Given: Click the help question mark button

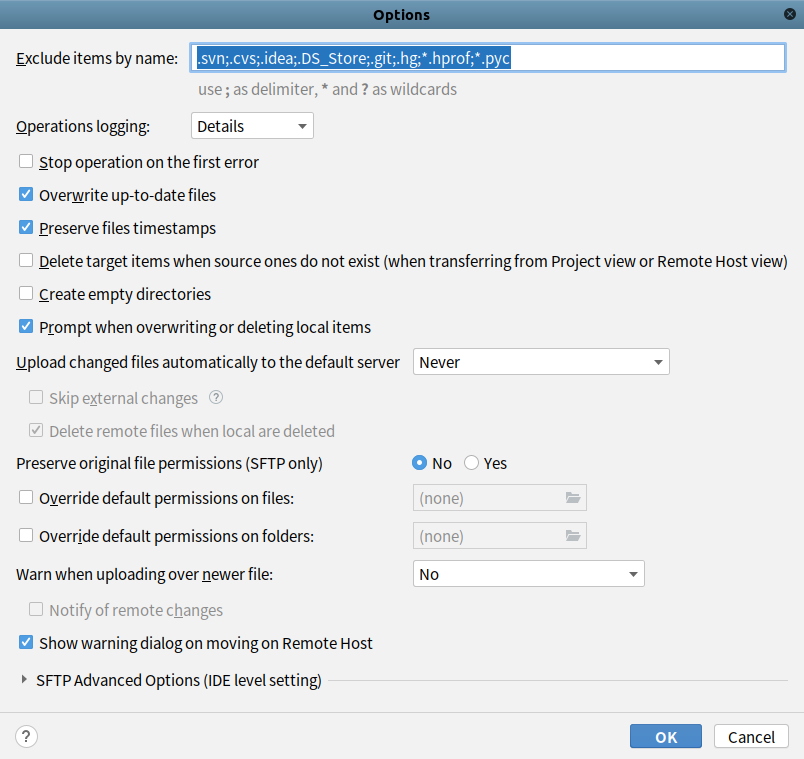Looking at the screenshot, I should point(27,737).
